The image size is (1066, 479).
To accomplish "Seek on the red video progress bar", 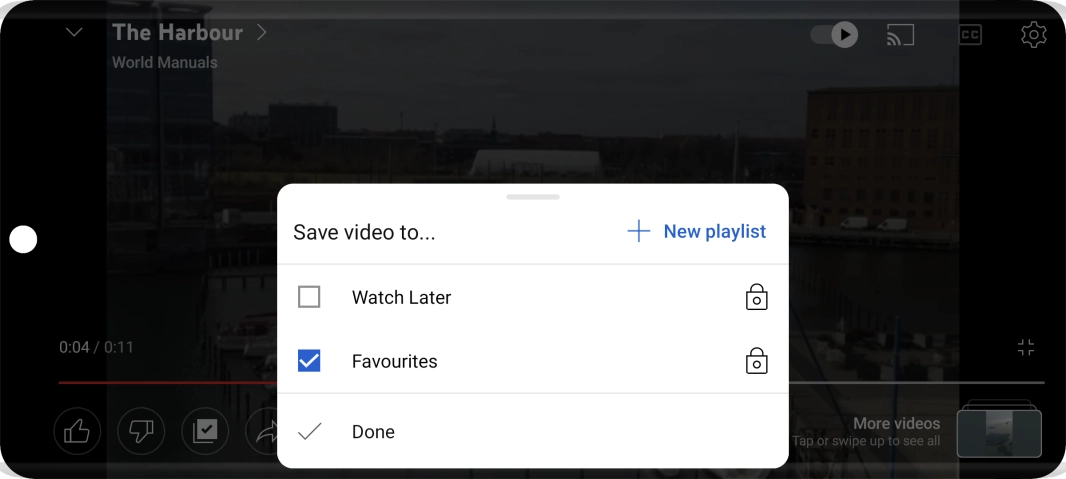I will pos(167,383).
